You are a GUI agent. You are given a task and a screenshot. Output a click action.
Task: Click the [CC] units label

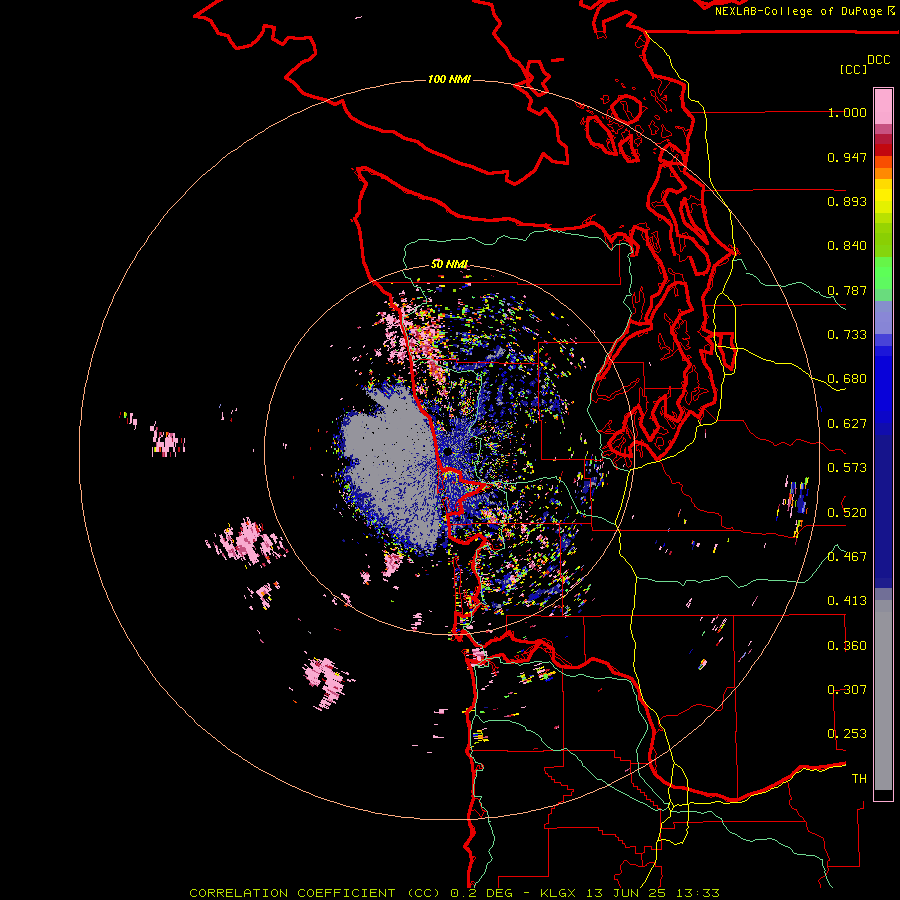tap(853, 69)
